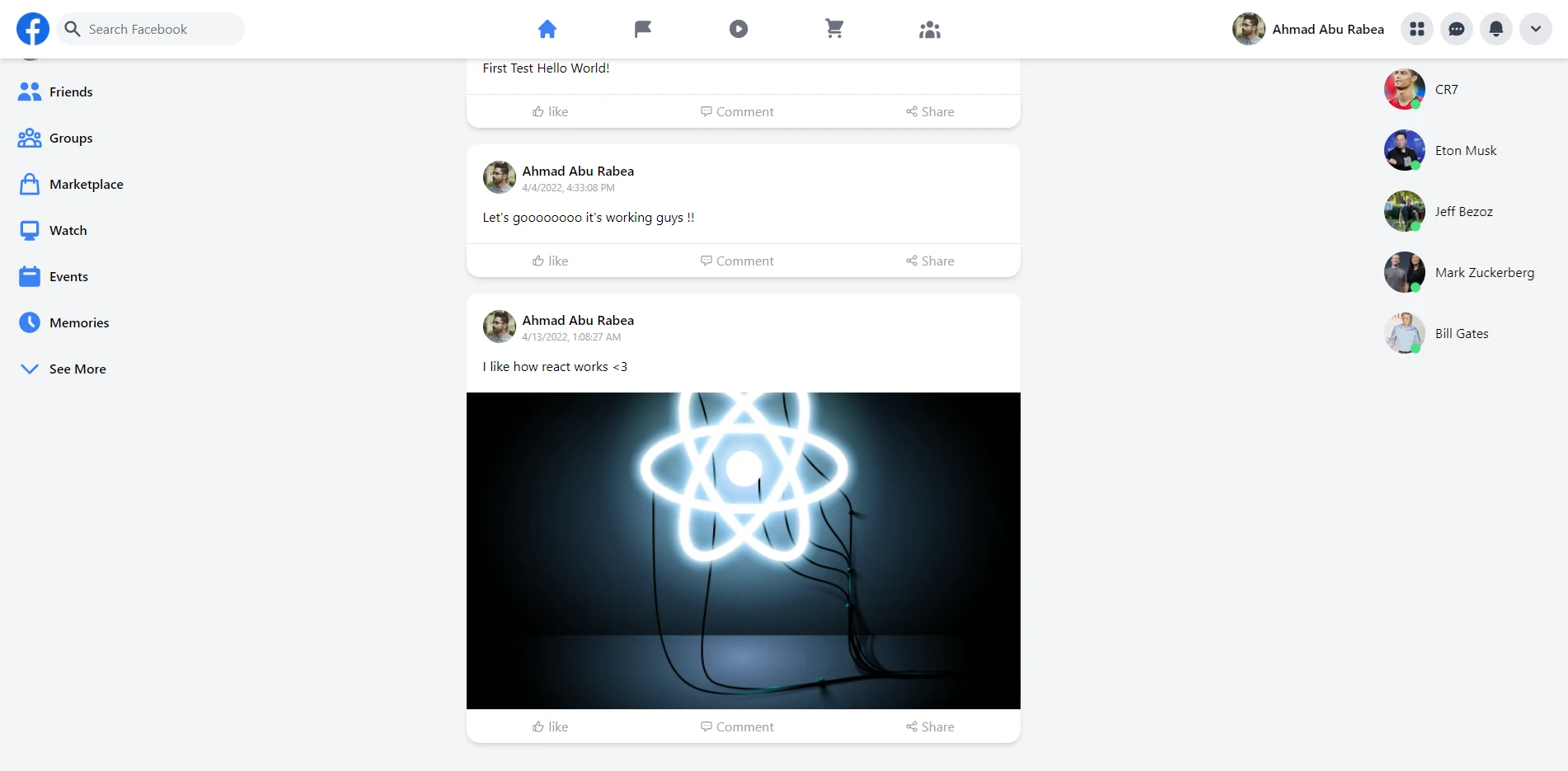Click the Search Facebook input field
Image resolution: width=1568 pixels, height=771 pixels.
click(x=151, y=29)
